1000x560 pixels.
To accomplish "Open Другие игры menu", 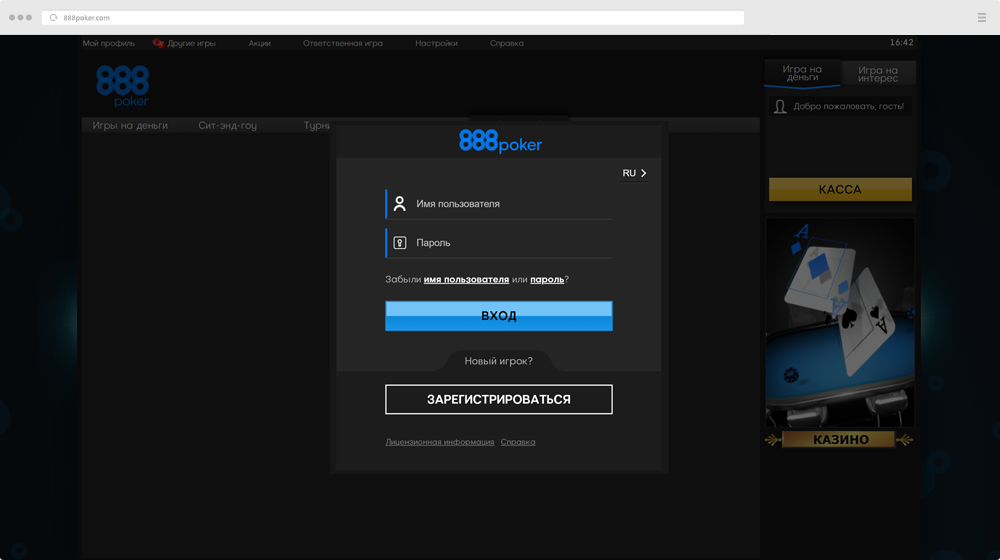I will [x=191, y=43].
